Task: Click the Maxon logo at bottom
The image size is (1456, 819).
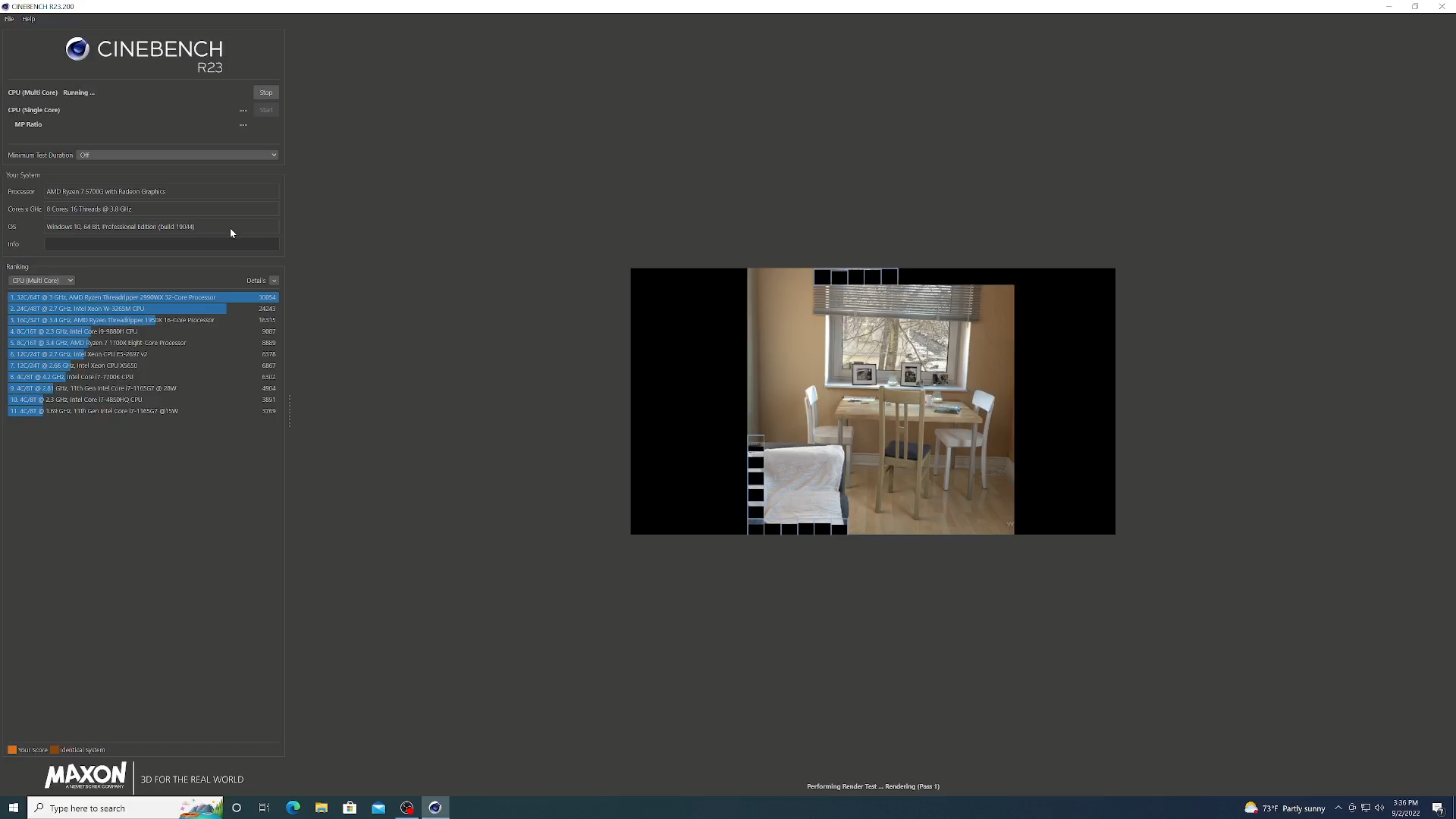Action: coord(86,777)
